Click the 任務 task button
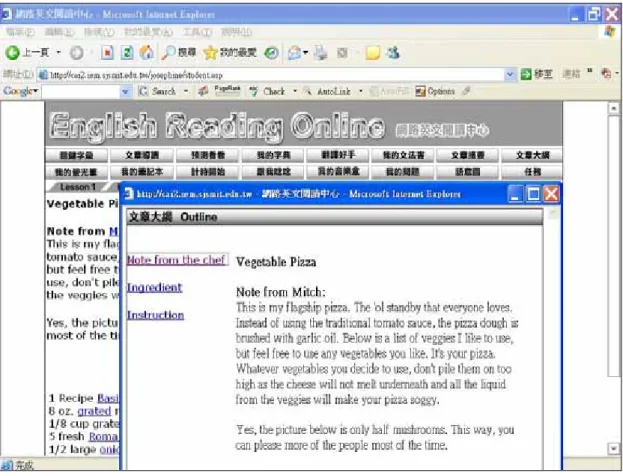This screenshot has width=623, height=476. tap(532, 172)
